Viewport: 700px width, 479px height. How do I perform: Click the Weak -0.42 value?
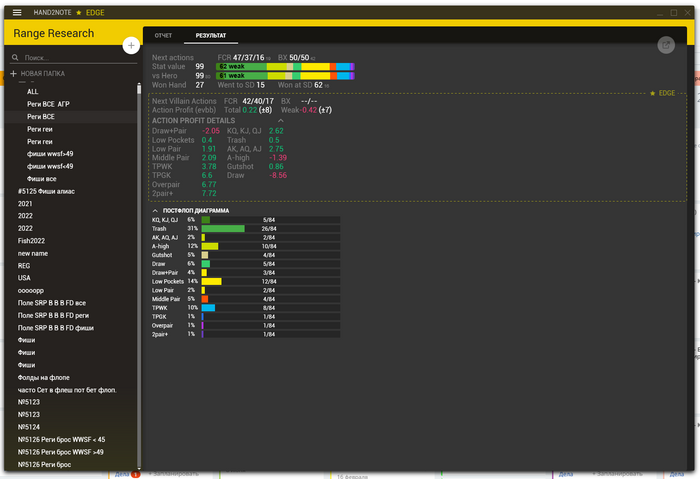(x=307, y=110)
